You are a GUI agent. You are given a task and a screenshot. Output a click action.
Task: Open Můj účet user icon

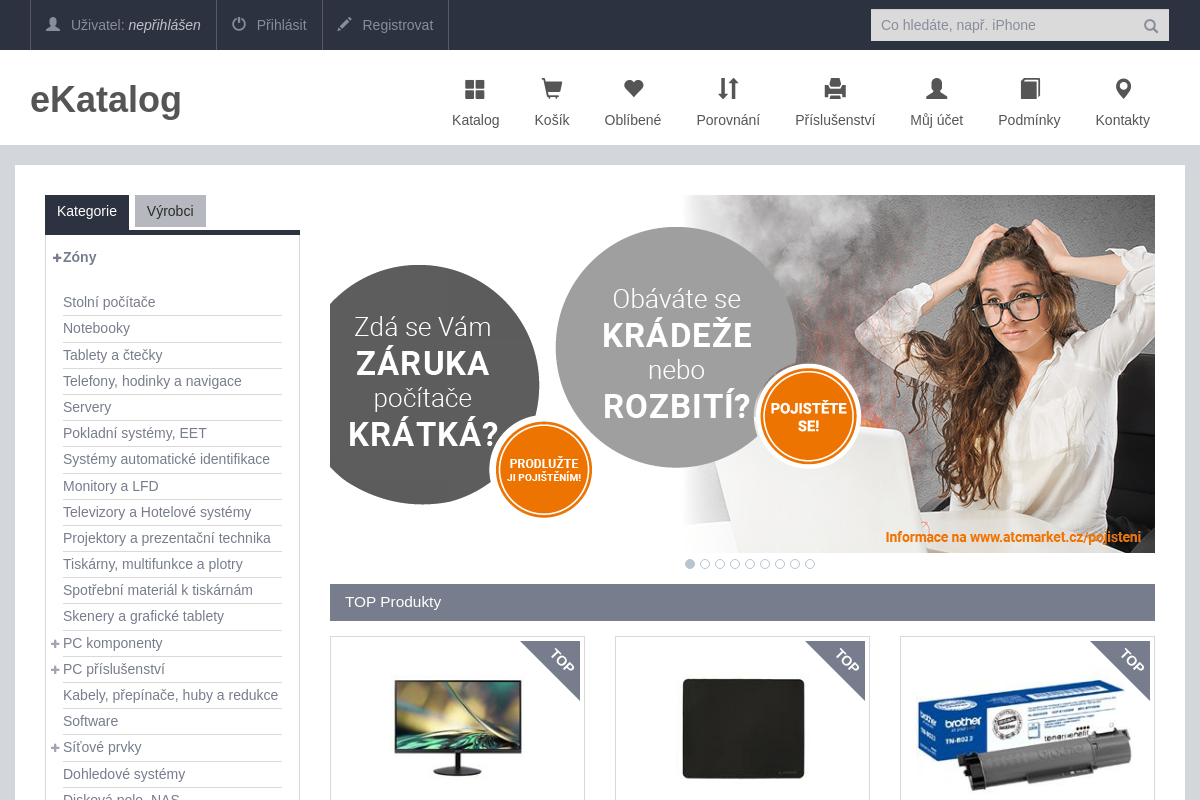935,88
